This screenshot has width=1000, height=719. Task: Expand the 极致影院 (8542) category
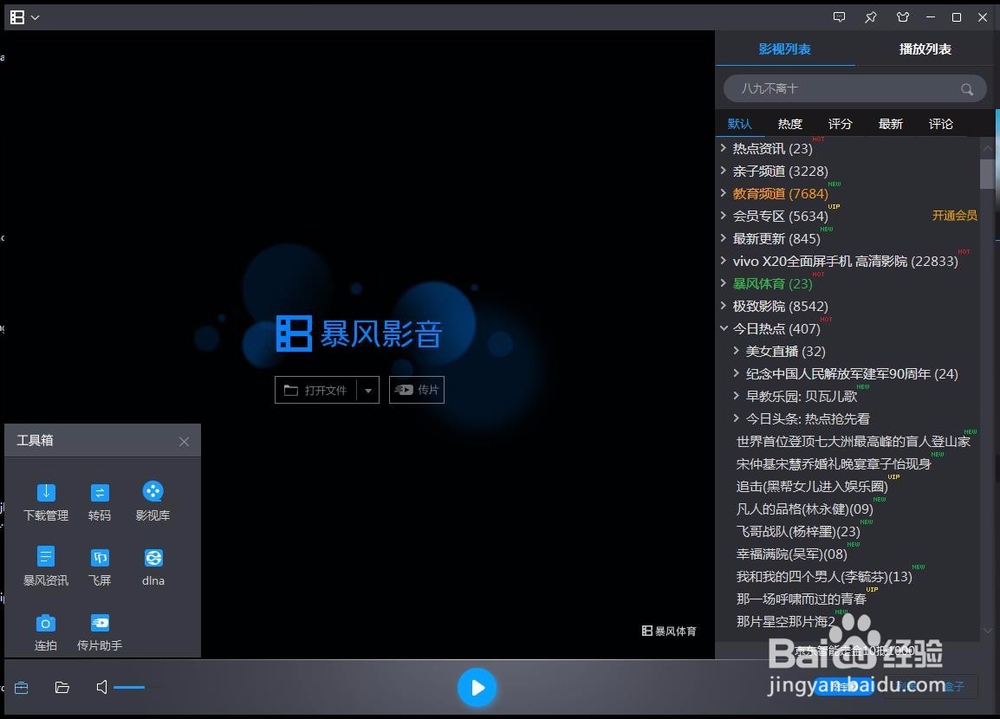point(723,306)
